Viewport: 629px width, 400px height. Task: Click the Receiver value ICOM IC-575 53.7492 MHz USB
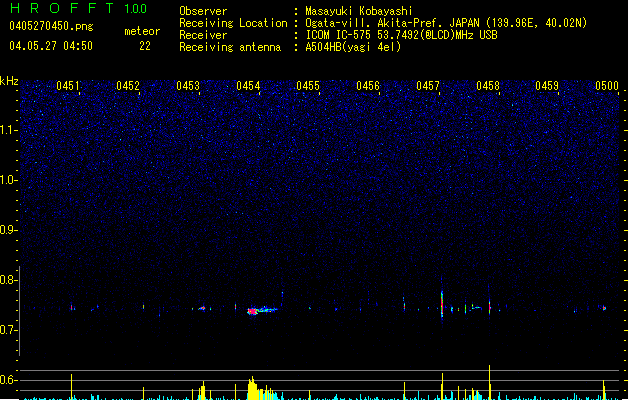pos(401,35)
